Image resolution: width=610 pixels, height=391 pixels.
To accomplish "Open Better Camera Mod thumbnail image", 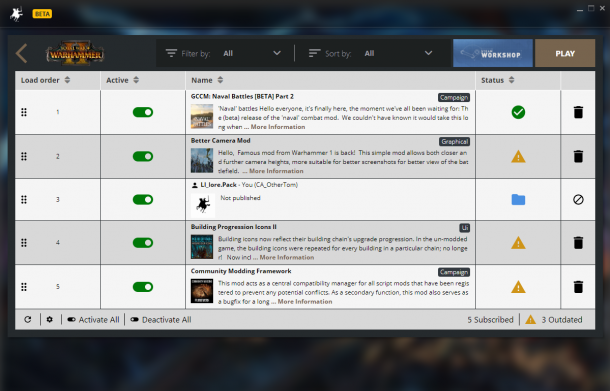I will point(202,160).
